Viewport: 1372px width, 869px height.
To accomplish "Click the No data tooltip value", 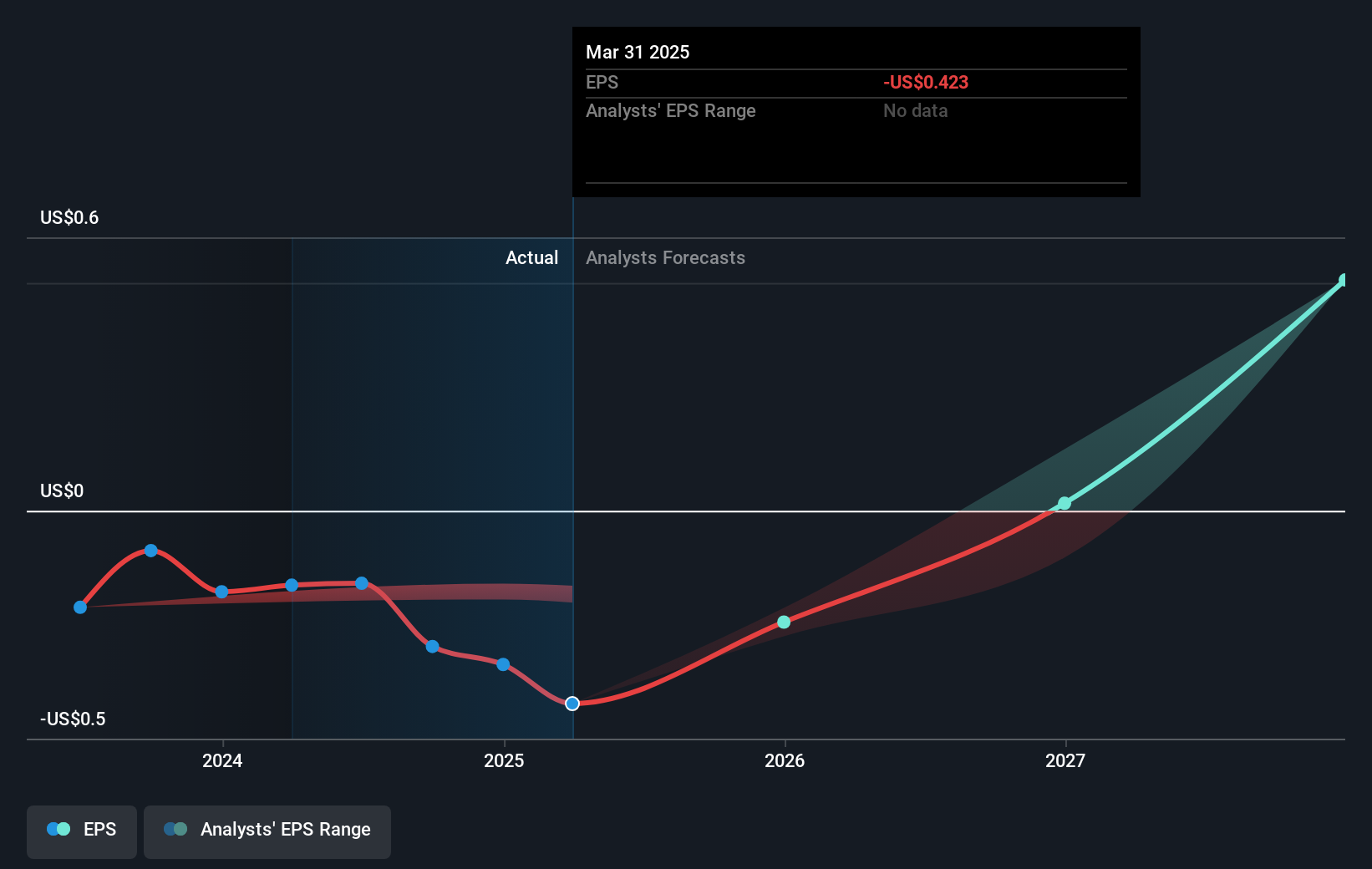I will point(915,111).
